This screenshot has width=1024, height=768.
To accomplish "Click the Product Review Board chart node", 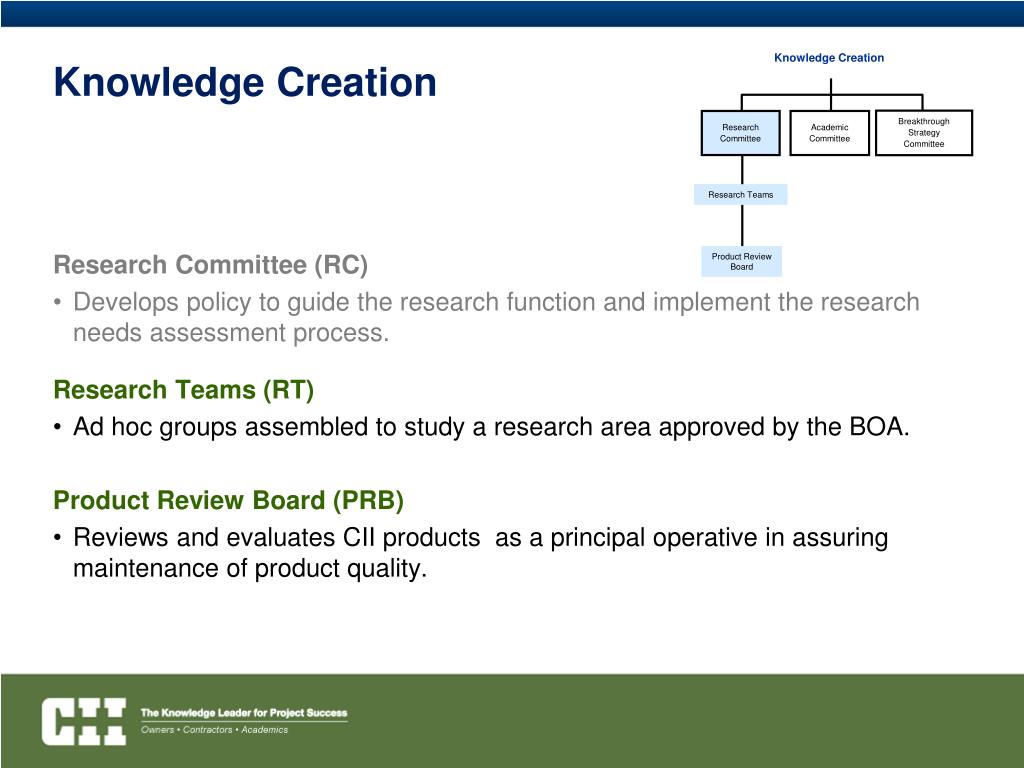I will 742,261.
